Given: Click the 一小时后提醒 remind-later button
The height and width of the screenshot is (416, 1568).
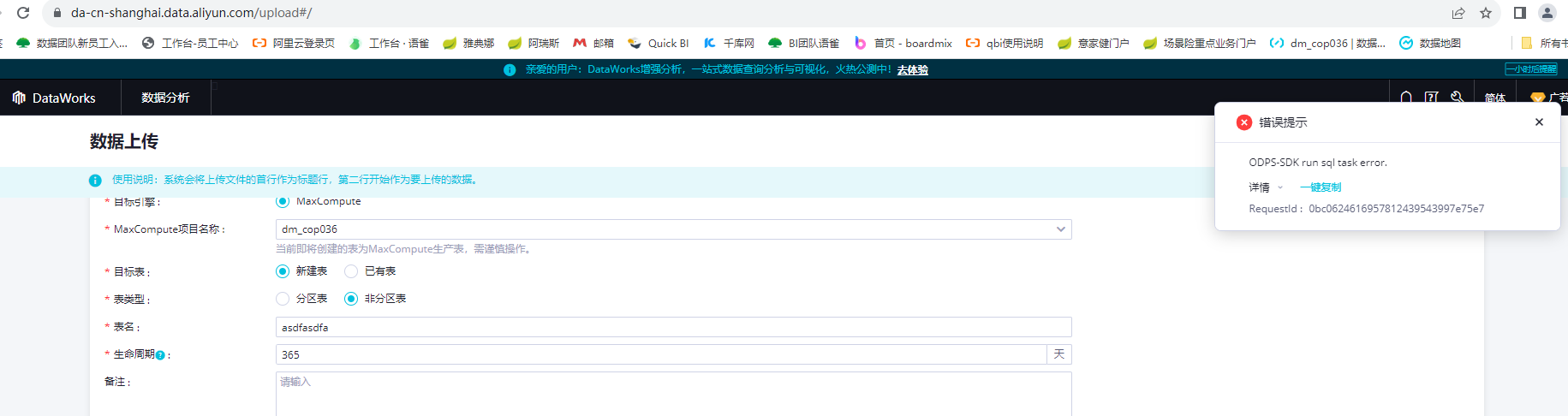Looking at the screenshot, I should (1531, 68).
